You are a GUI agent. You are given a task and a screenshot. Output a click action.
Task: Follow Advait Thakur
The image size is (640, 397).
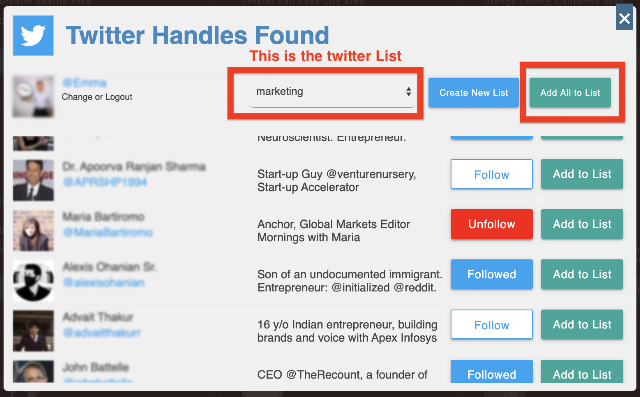click(491, 324)
